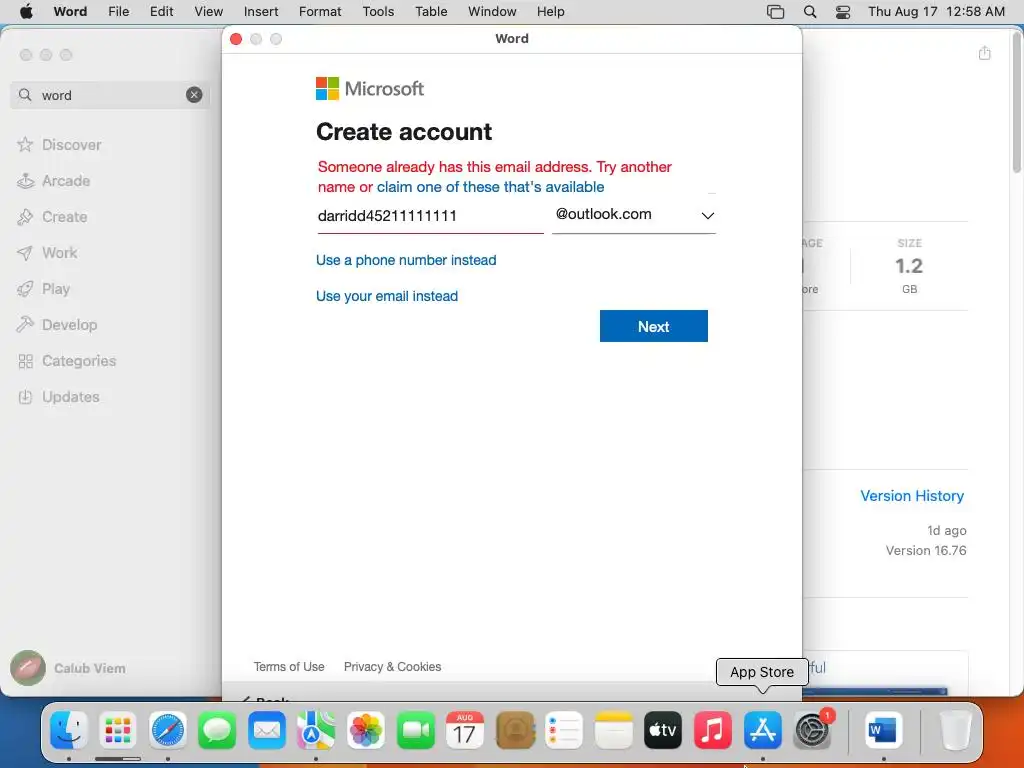Image resolution: width=1024 pixels, height=768 pixels.
Task: Clear the App Store search field
Action: pyautogui.click(x=194, y=95)
